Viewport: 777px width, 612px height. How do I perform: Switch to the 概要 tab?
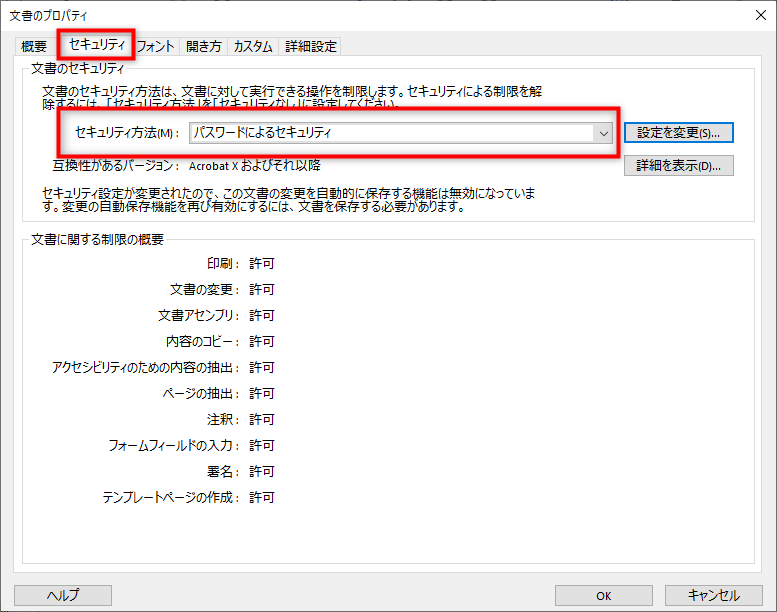point(34,46)
